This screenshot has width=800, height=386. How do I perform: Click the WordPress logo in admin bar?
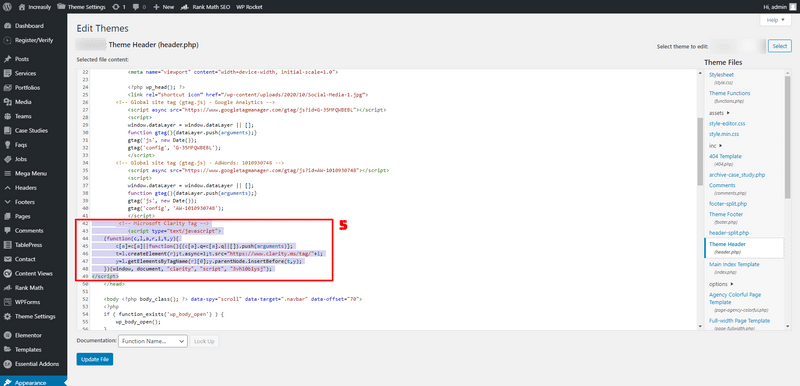click(x=7, y=7)
